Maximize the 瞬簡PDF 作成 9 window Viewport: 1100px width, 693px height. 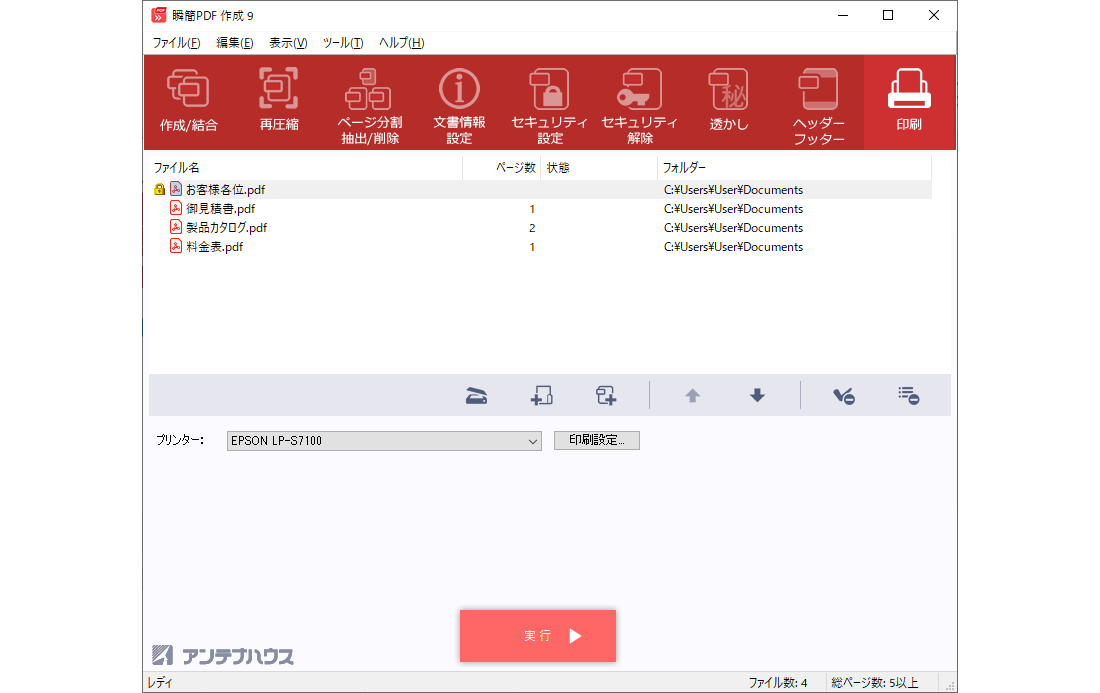click(888, 15)
